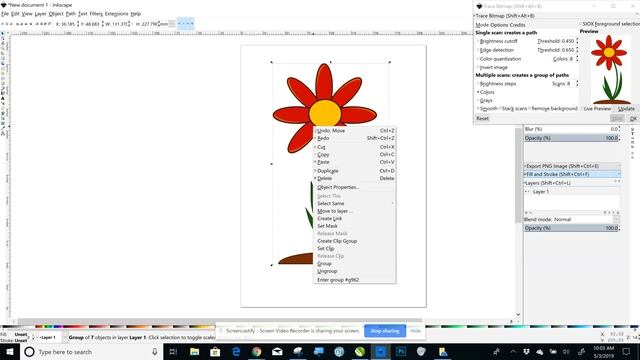Open the notification center icon

click(x=626, y=351)
